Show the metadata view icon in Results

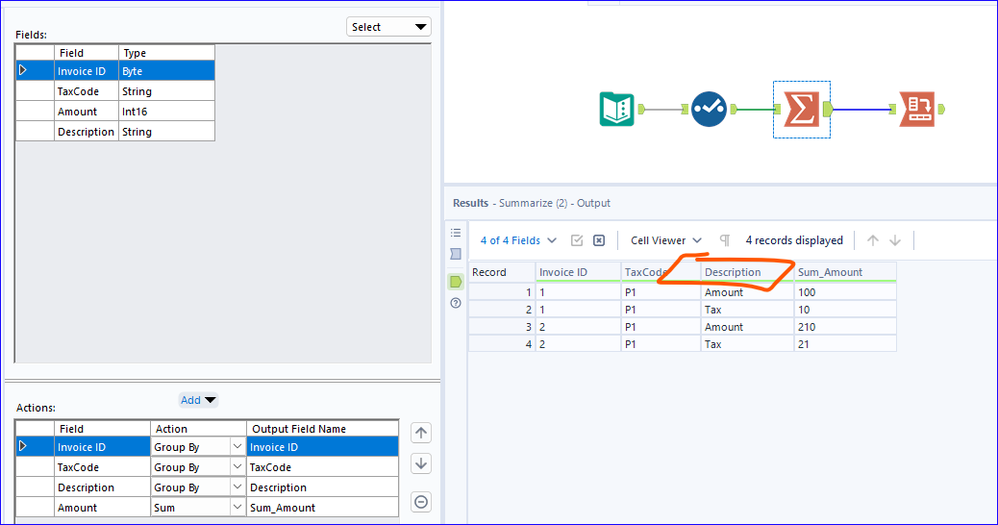click(x=456, y=254)
